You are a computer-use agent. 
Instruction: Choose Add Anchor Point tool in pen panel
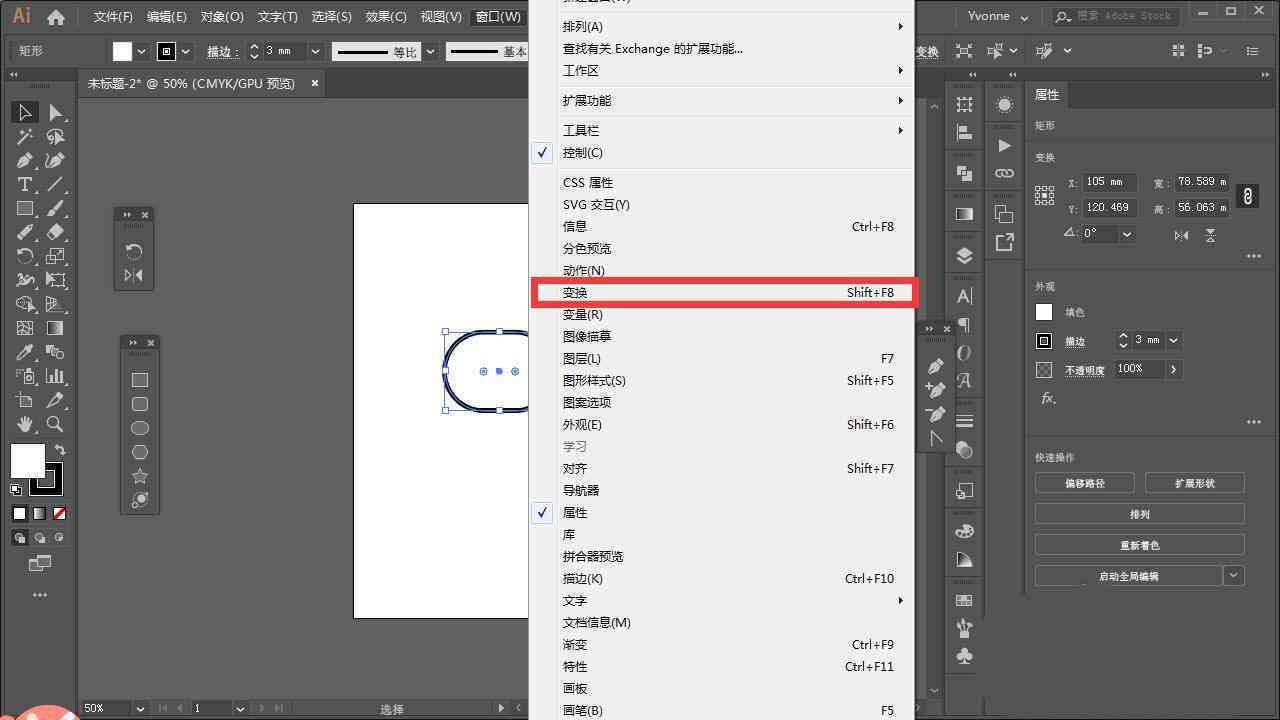click(x=936, y=390)
